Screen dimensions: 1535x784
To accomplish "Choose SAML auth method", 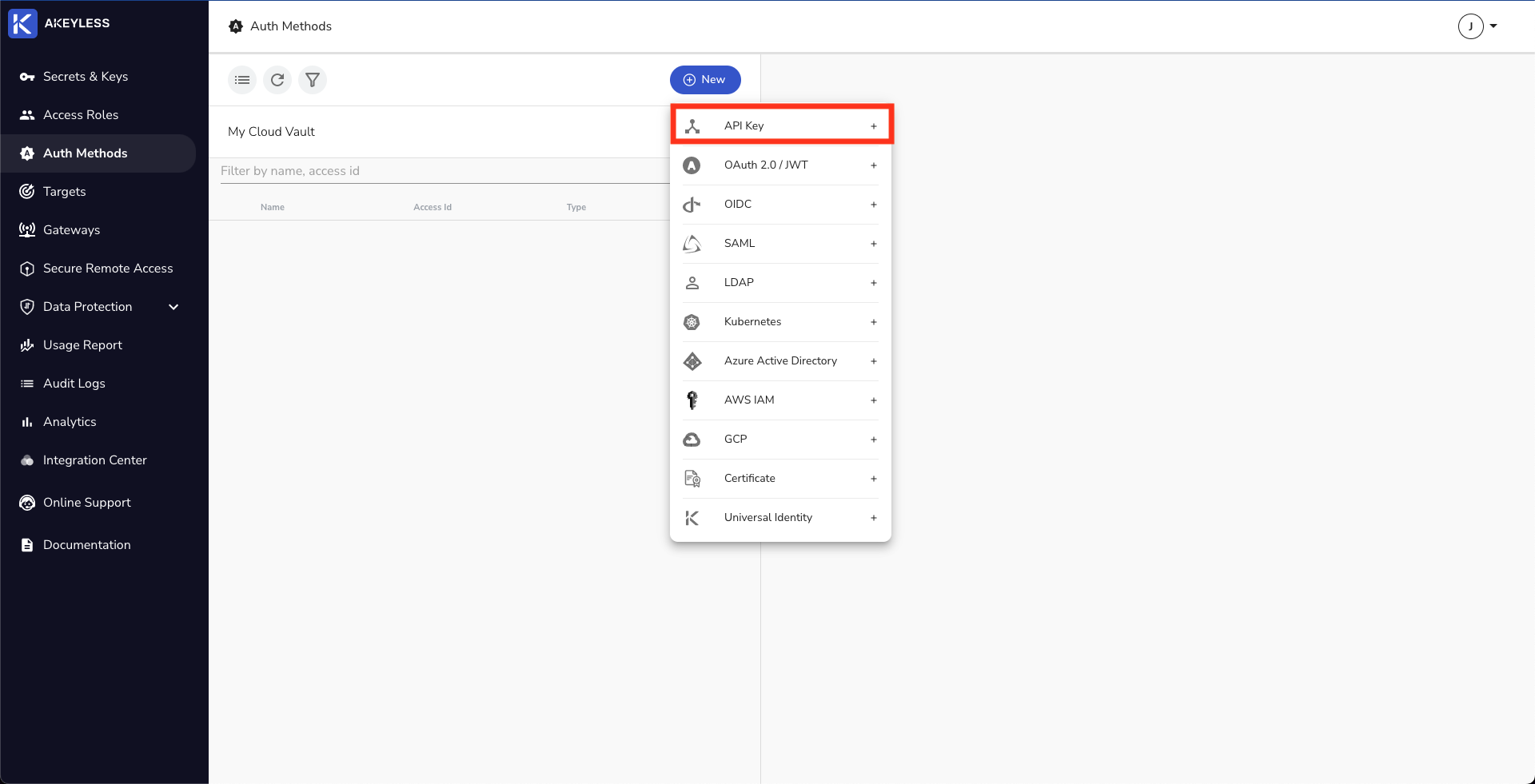I will click(781, 244).
